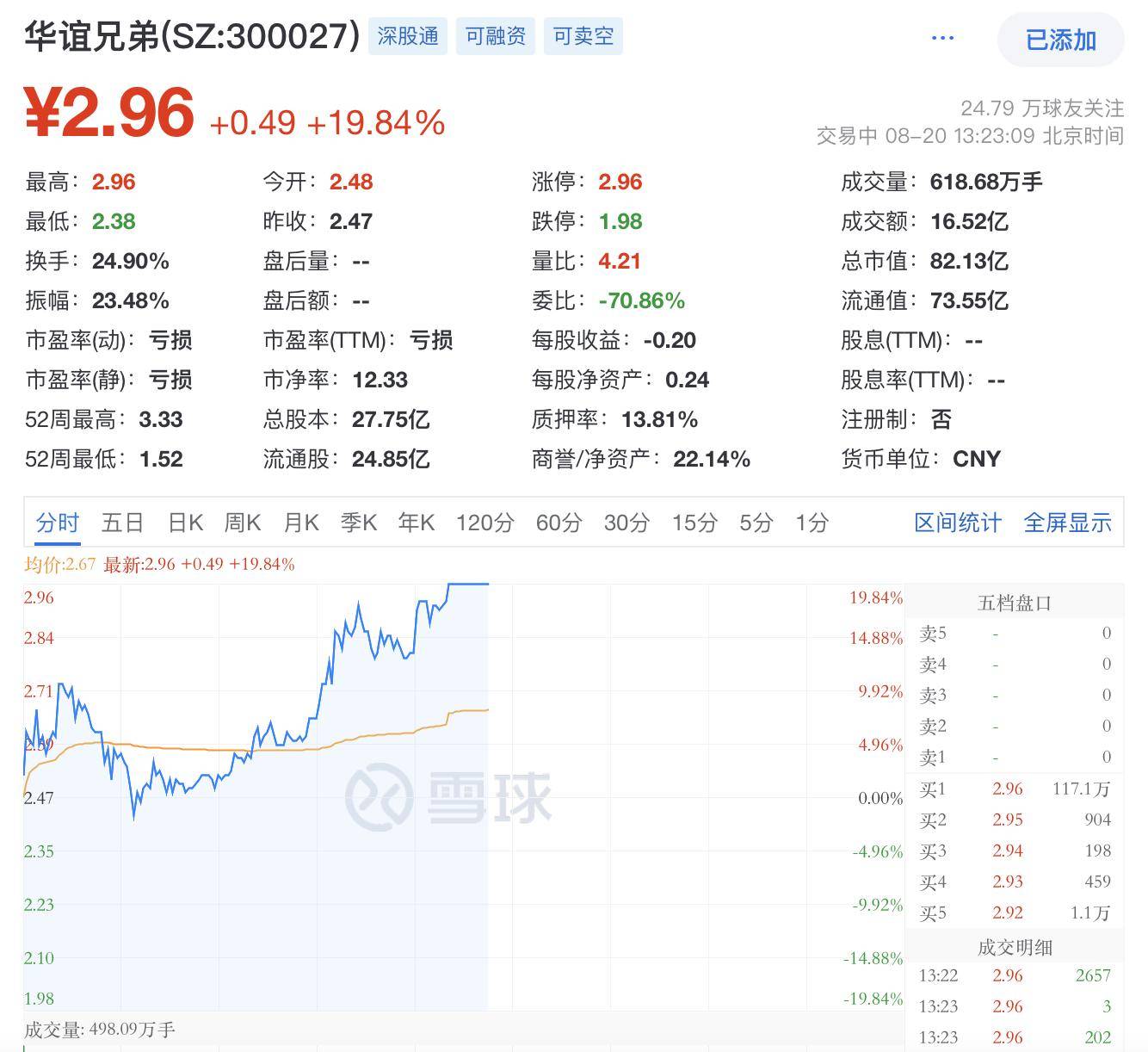Click the 质押率 value 13.81%

[x=660, y=420]
